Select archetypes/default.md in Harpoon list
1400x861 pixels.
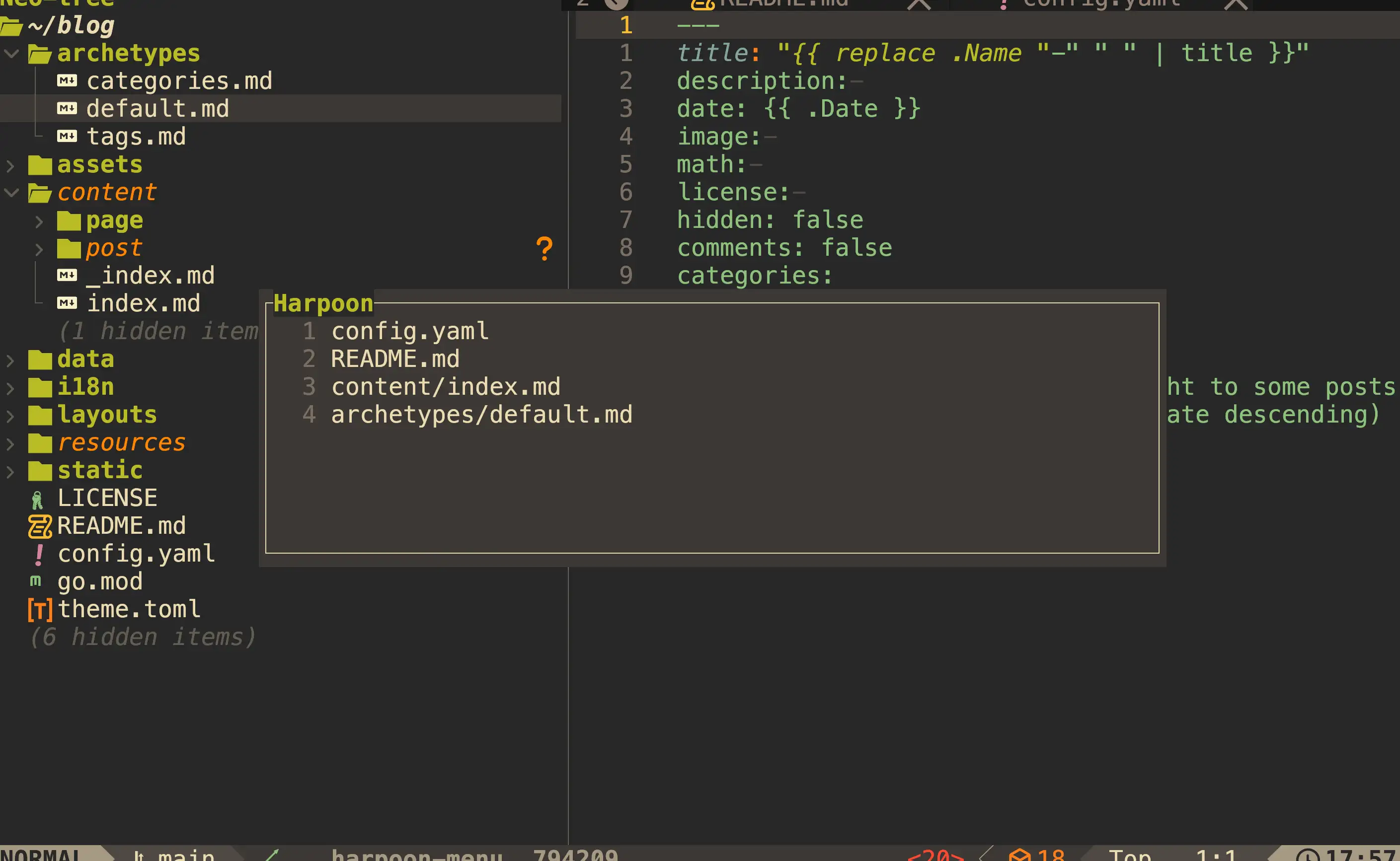[481, 415]
